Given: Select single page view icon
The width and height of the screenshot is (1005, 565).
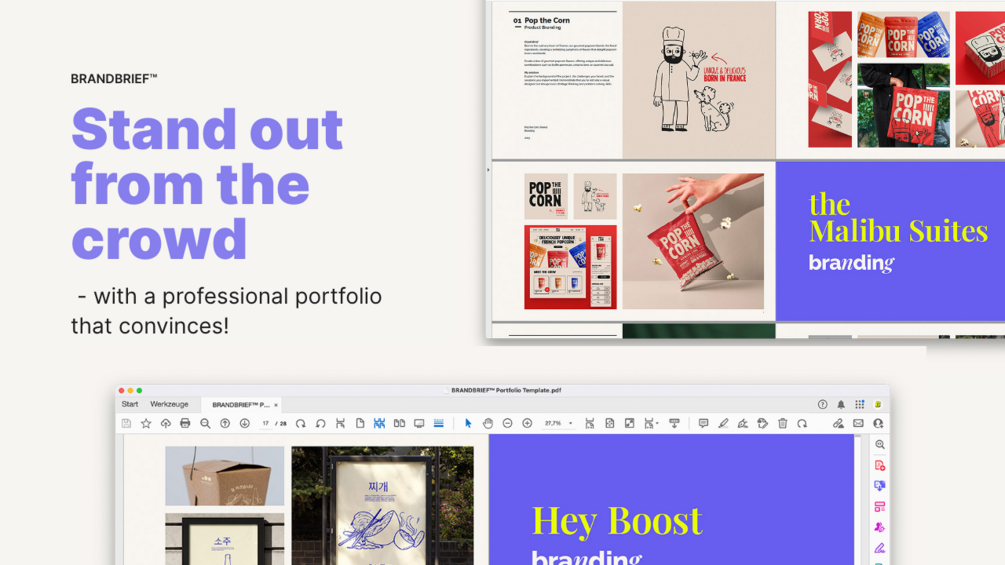Looking at the screenshot, I should (360, 423).
